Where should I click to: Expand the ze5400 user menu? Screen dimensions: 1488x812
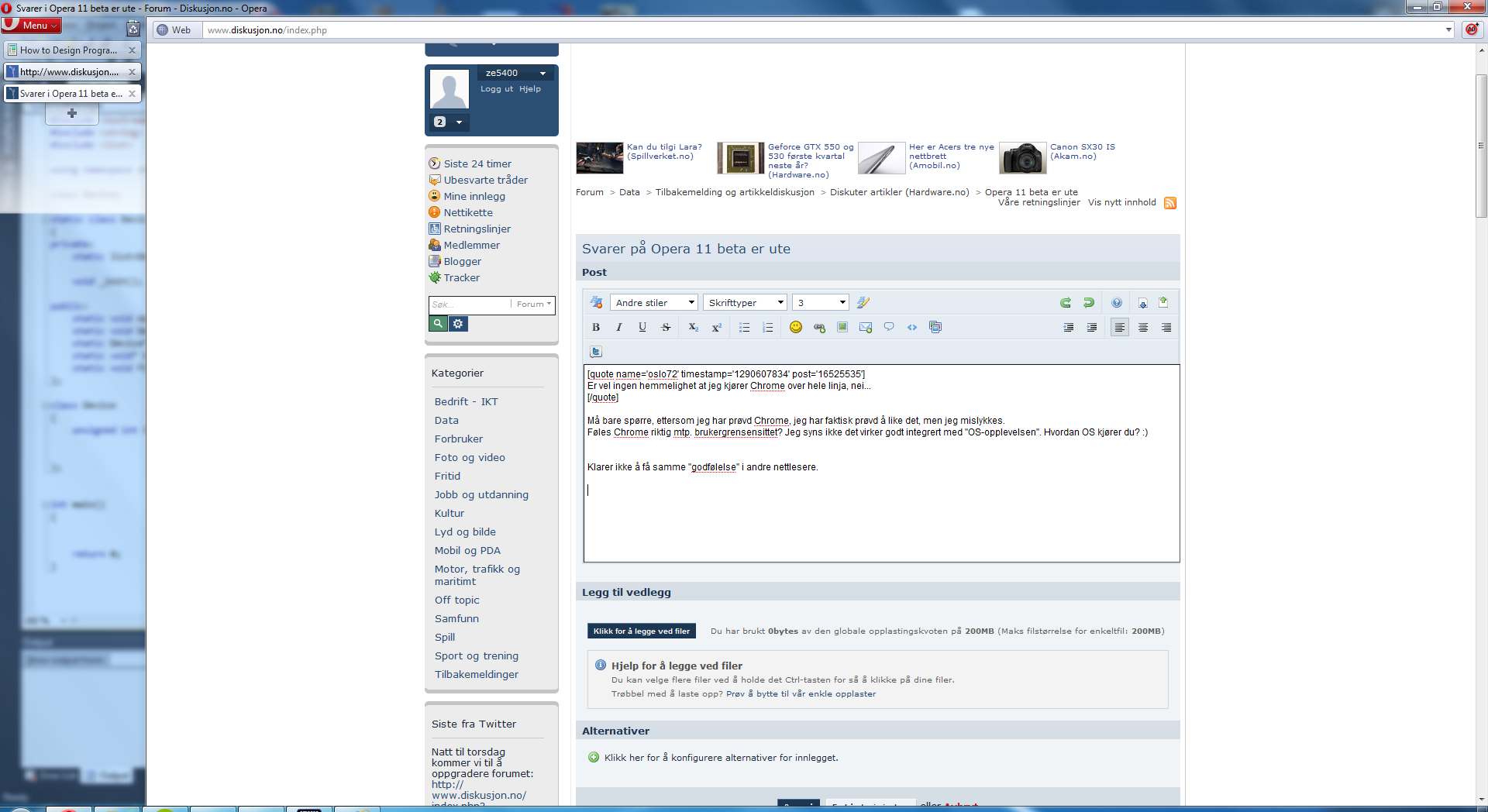click(515, 73)
